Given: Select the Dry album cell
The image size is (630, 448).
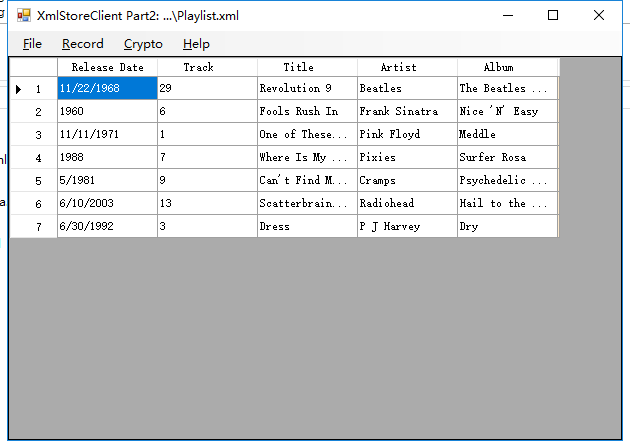Looking at the screenshot, I should point(507,226).
